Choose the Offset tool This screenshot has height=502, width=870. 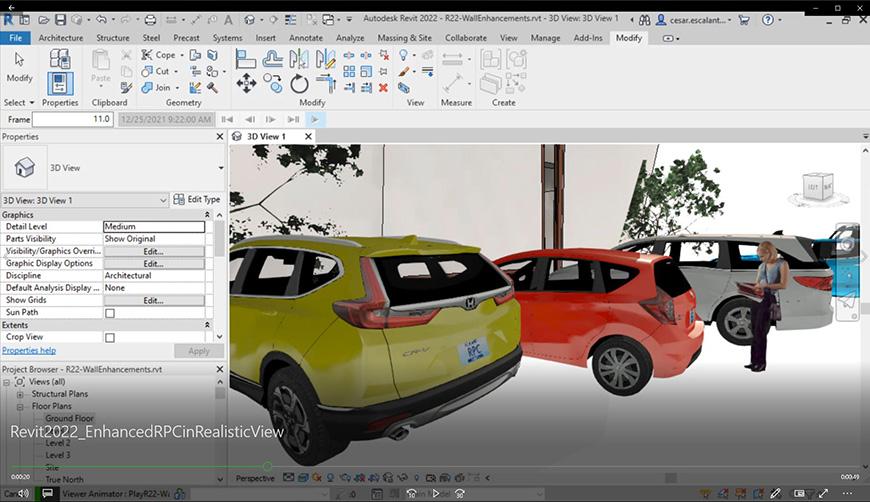pyautogui.click(x=272, y=58)
